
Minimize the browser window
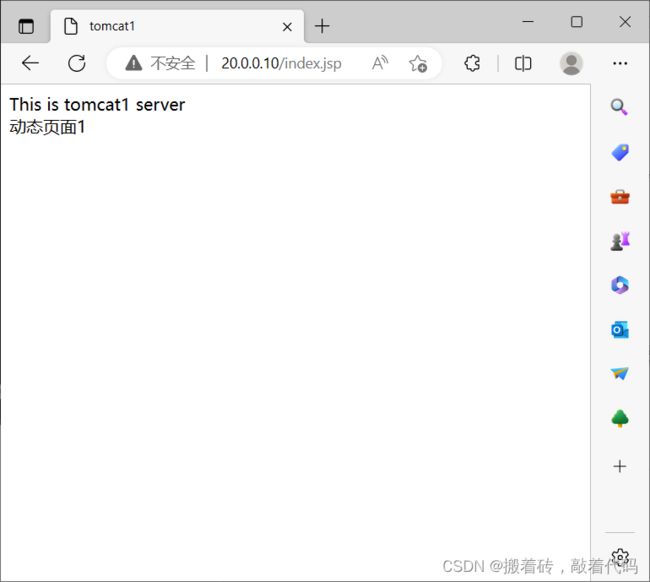tap(528, 22)
